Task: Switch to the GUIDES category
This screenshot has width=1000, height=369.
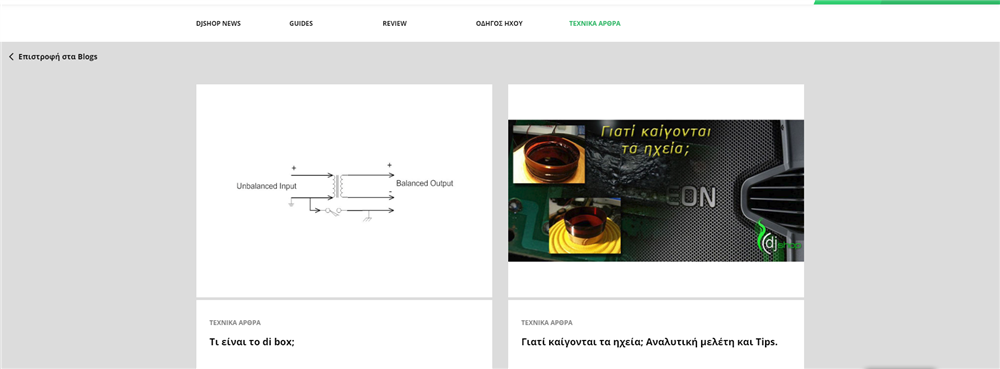Action: pyautogui.click(x=301, y=24)
